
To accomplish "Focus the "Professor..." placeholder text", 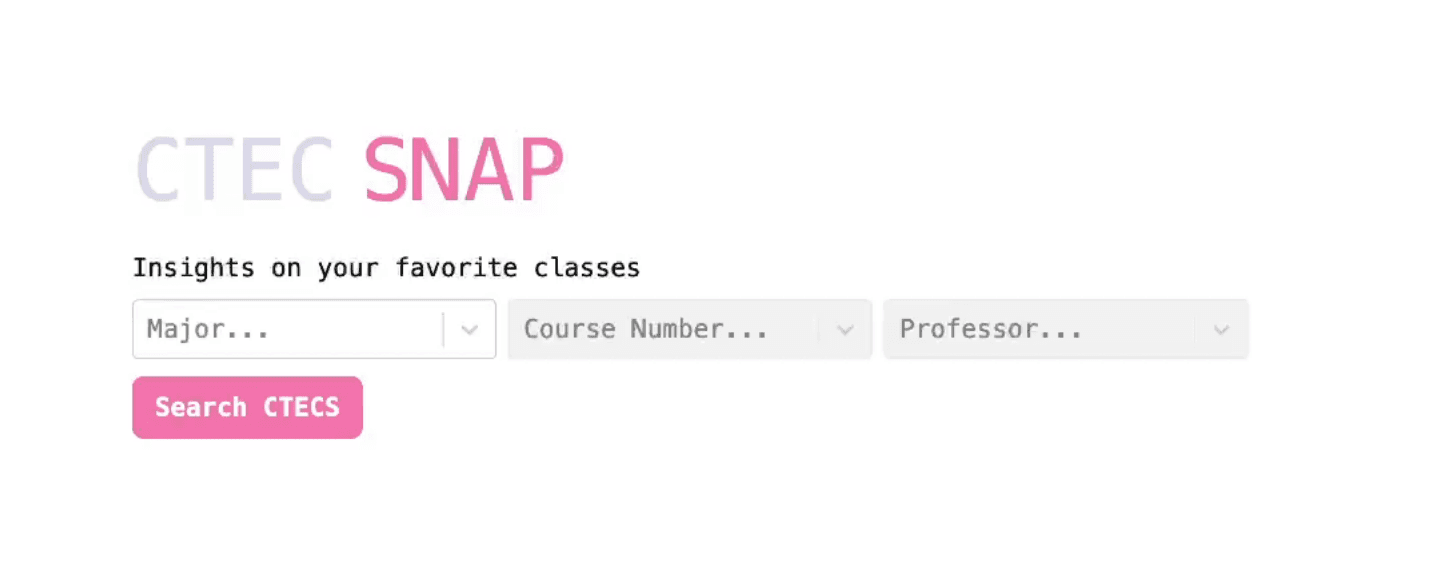I will pyautogui.click(x=991, y=329).
